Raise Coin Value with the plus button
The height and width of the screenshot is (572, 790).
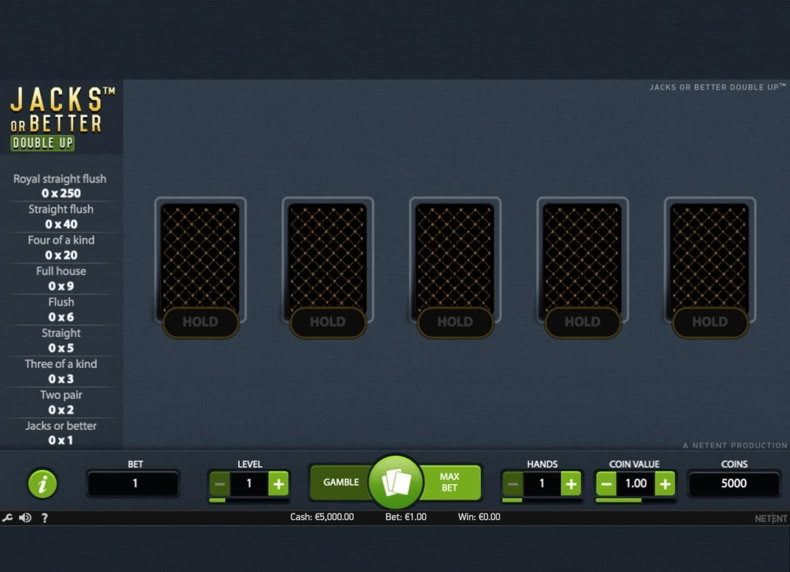[x=665, y=484]
